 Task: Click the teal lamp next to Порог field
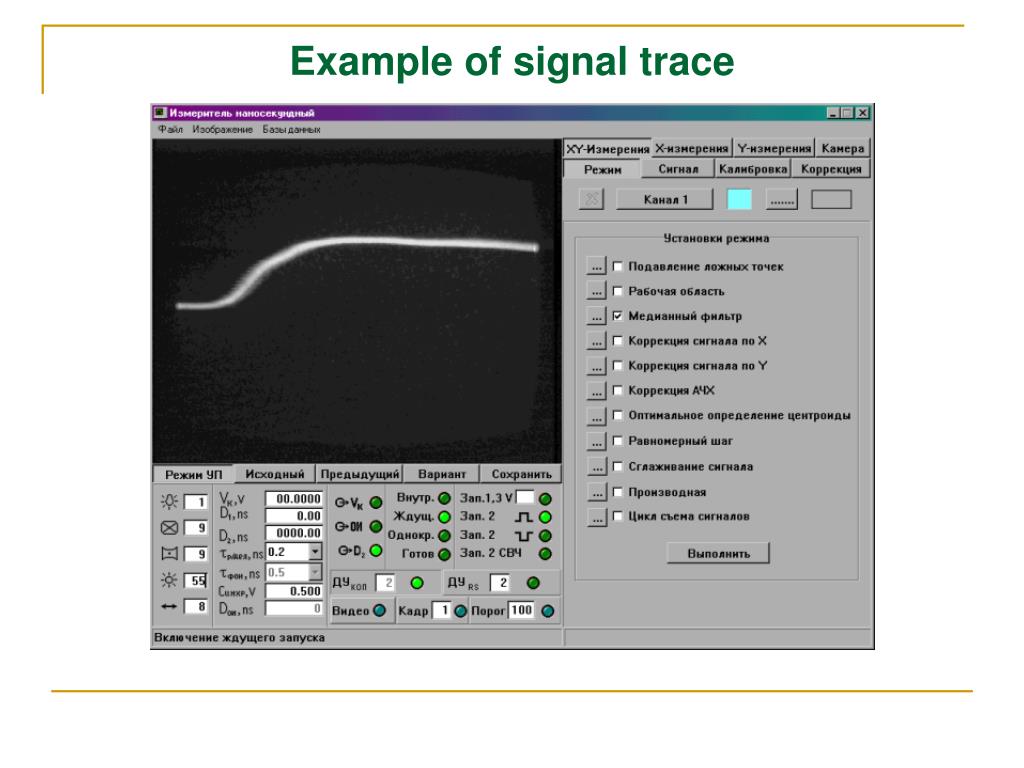pos(548,611)
